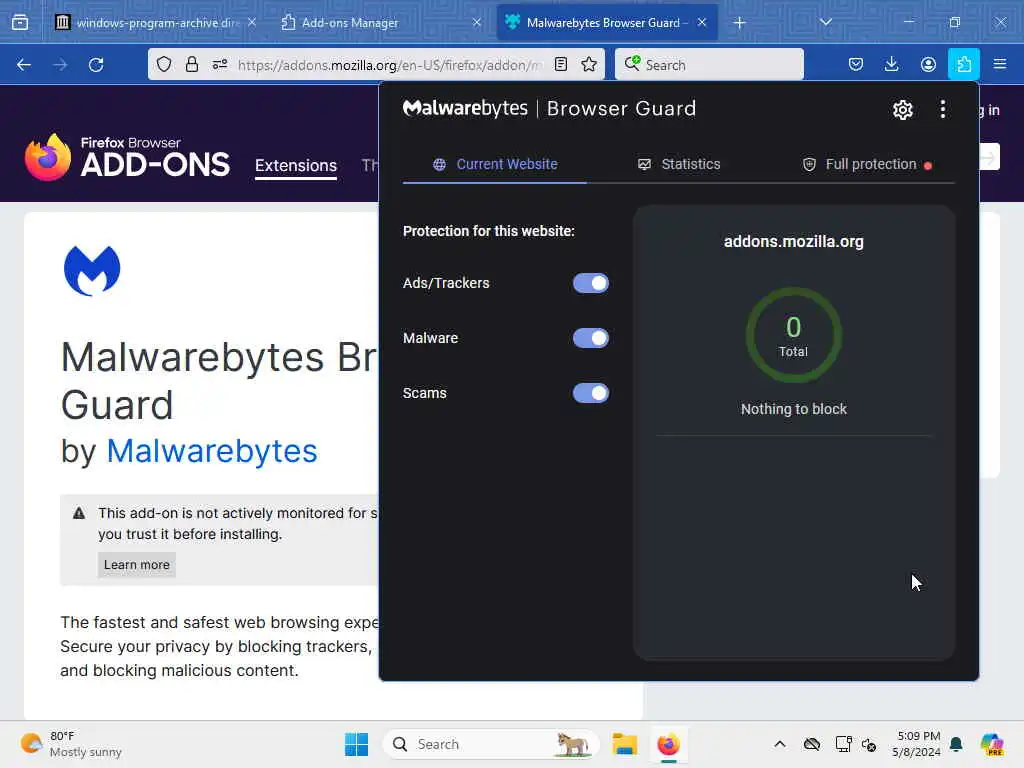Switch to Current Website tab
Screen dimensions: 1024x768
coord(494,164)
